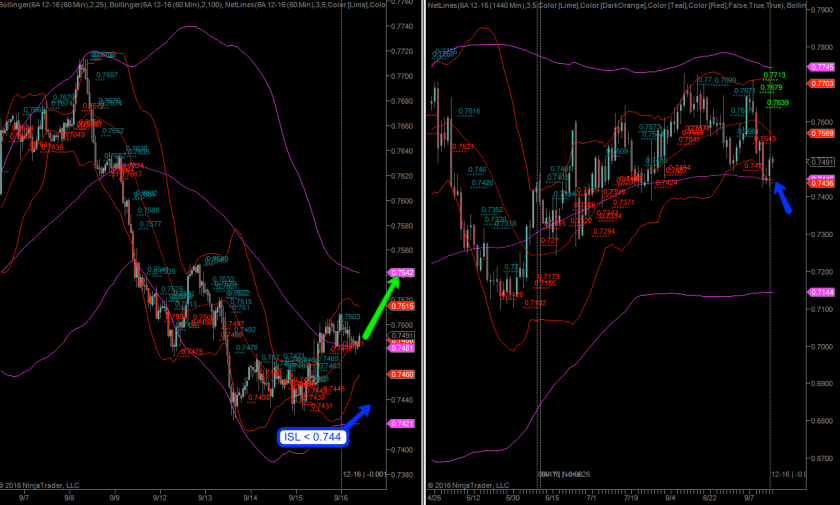The width and height of the screenshot is (840, 505).
Task: Click the green 0.7639 NetLines label on right chart
Action: pos(778,102)
